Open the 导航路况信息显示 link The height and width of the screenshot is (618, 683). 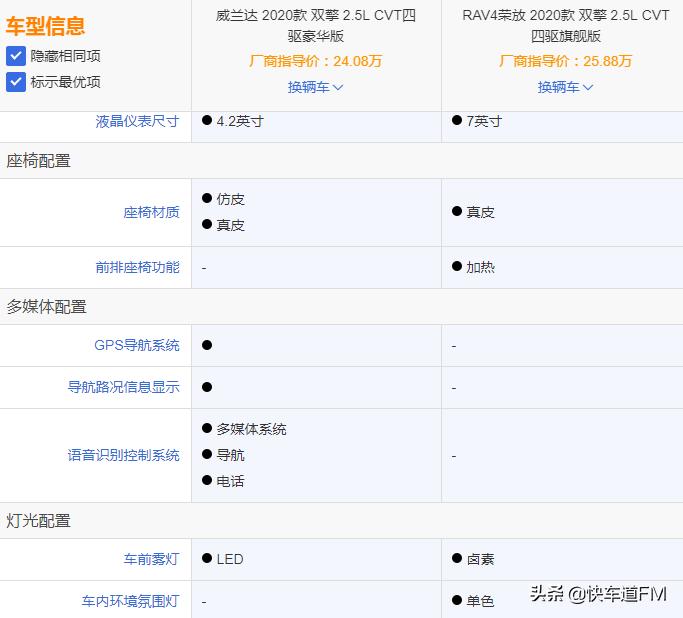pyautogui.click(x=123, y=387)
